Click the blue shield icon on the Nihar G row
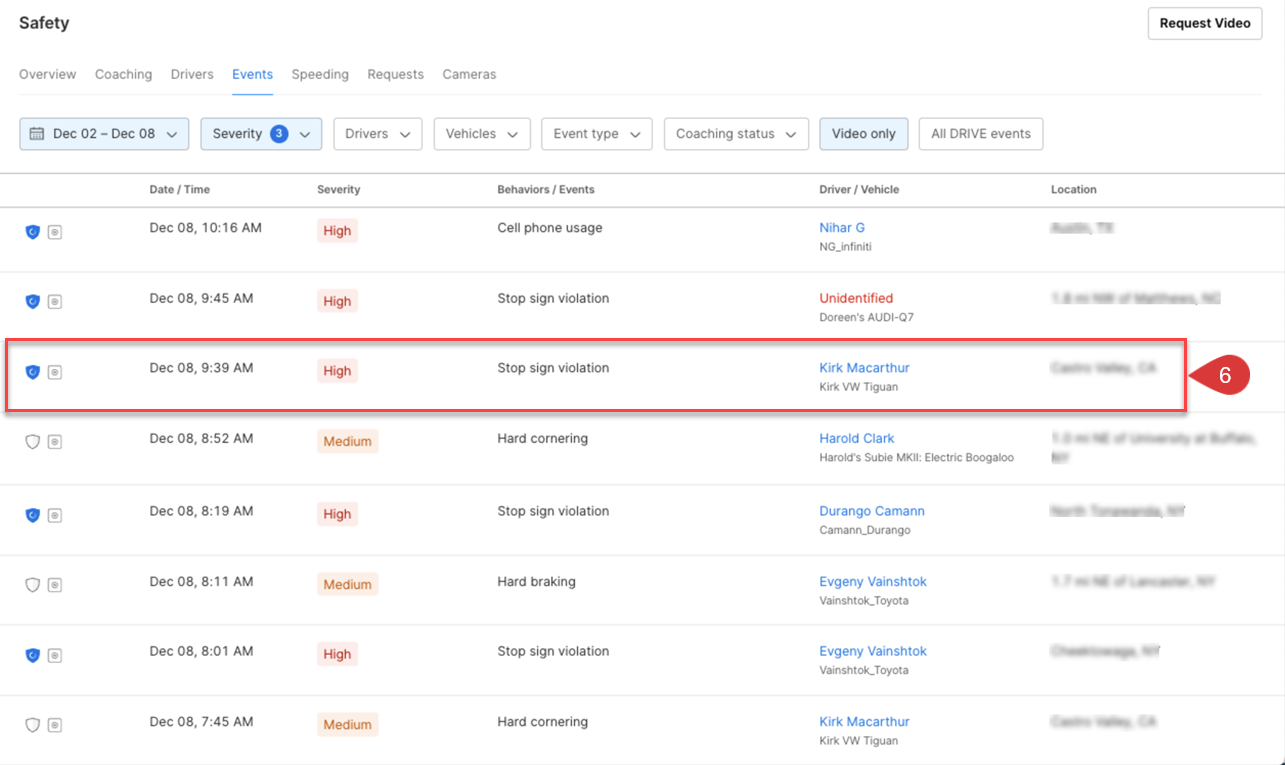The width and height of the screenshot is (1285, 765). [32, 232]
